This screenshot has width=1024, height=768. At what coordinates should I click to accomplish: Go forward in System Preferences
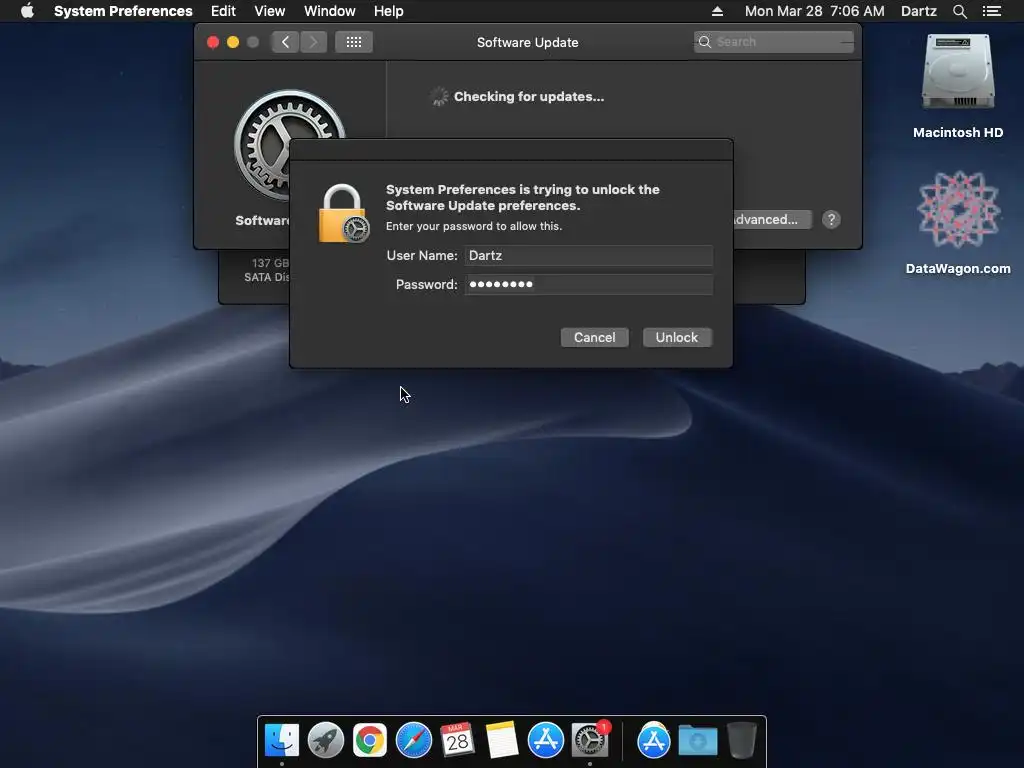[x=313, y=42]
